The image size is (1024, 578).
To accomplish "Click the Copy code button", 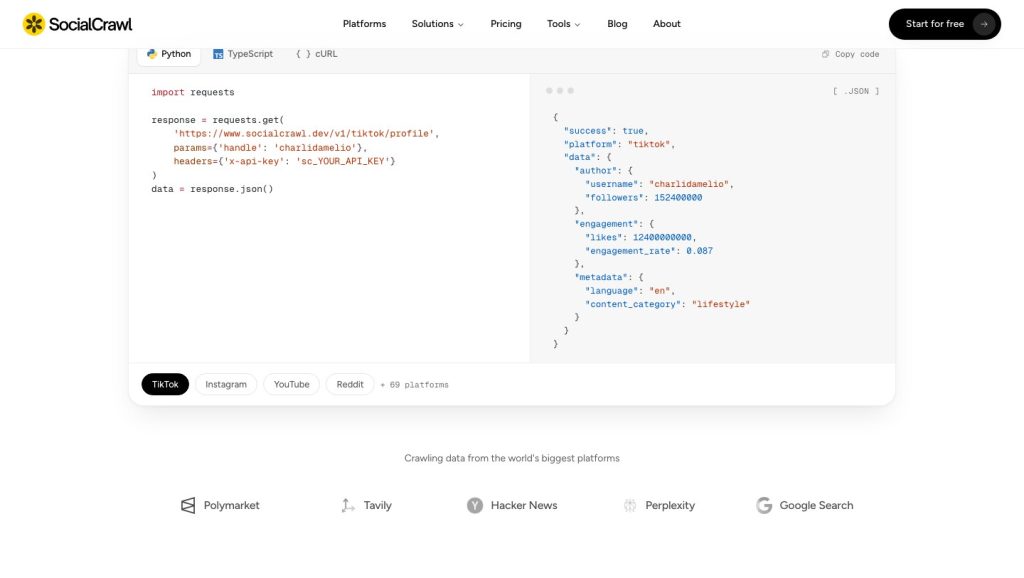I will [850, 54].
